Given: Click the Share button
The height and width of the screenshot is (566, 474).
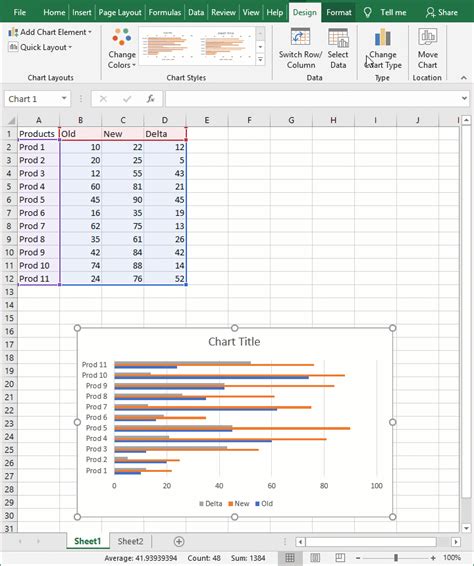Looking at the screenshot, I should point(442,12).
